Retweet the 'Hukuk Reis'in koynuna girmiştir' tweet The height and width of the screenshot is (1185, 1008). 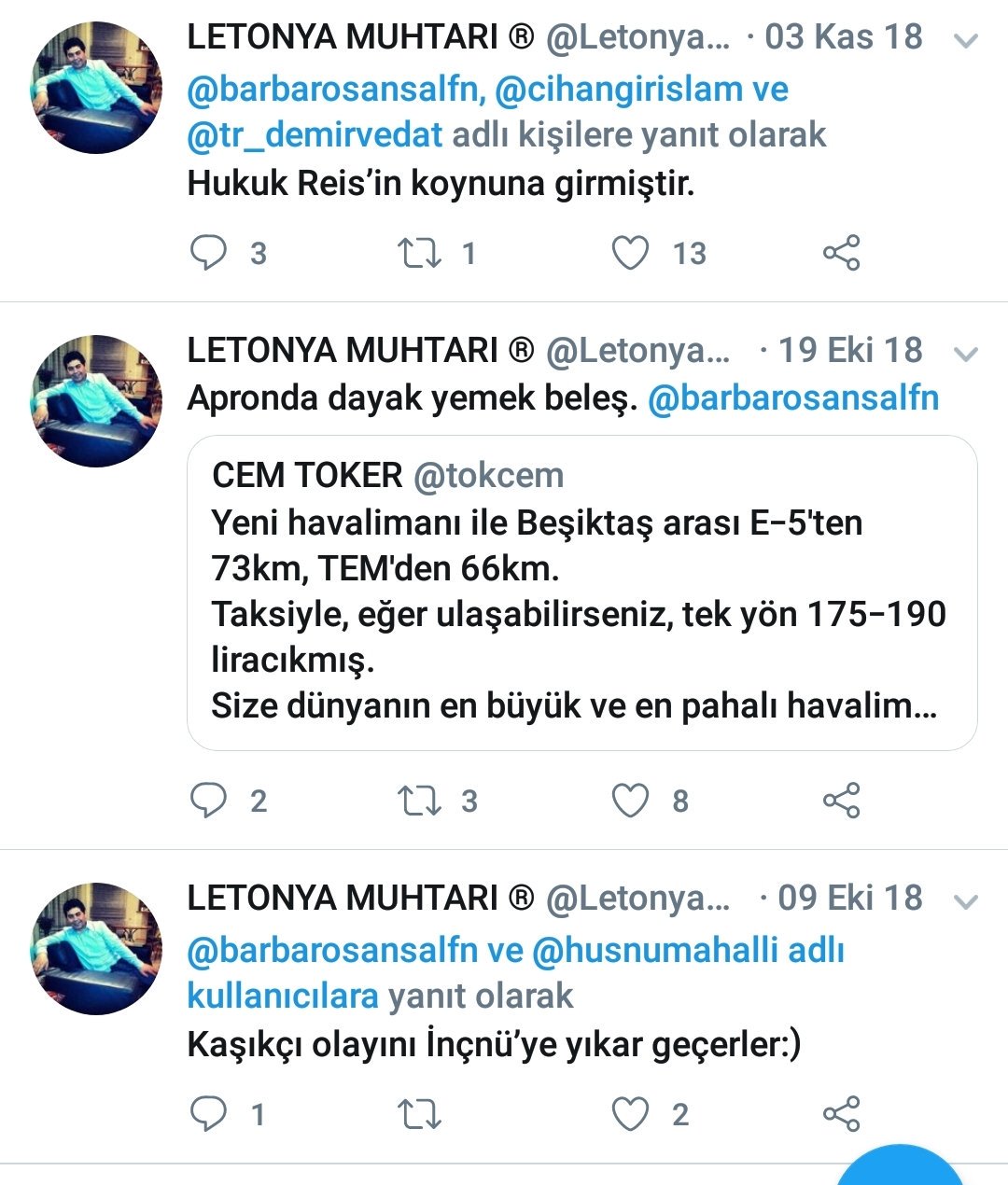tap(419, 253)
